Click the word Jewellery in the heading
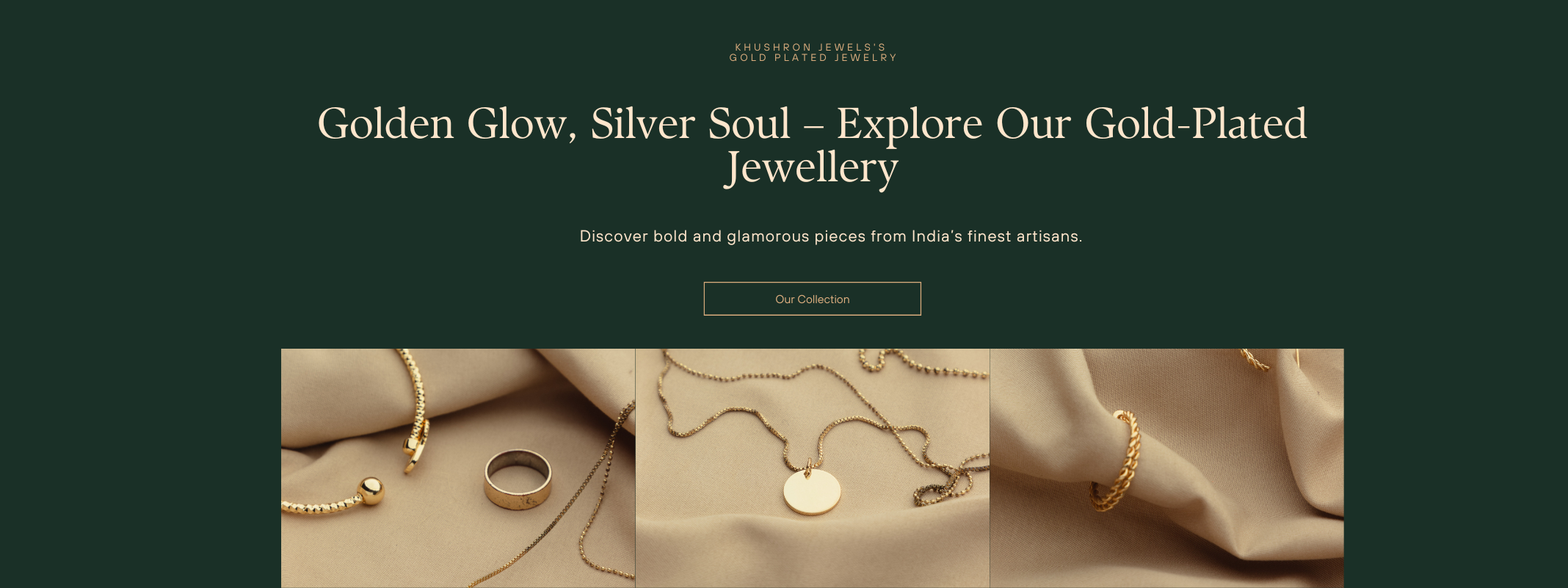The image size is (1568, 588). [812, 168]
